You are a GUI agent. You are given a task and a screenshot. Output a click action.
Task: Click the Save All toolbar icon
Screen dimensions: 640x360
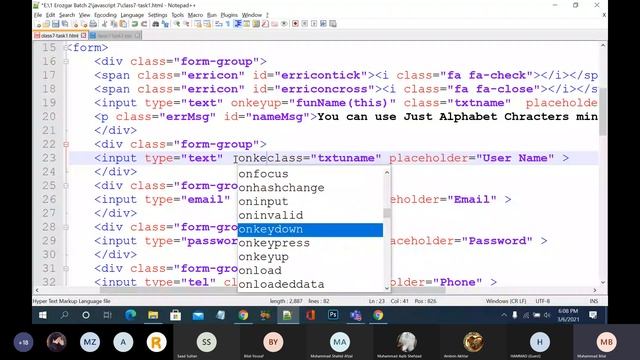(x=64, y=24)
